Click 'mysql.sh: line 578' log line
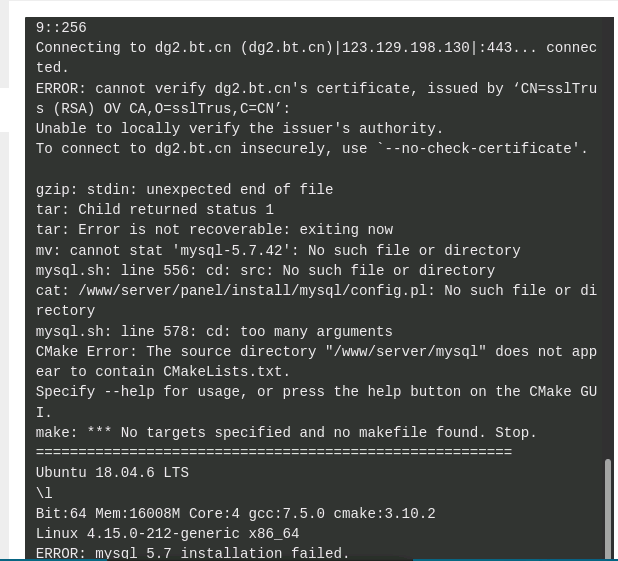 [214, 332]
